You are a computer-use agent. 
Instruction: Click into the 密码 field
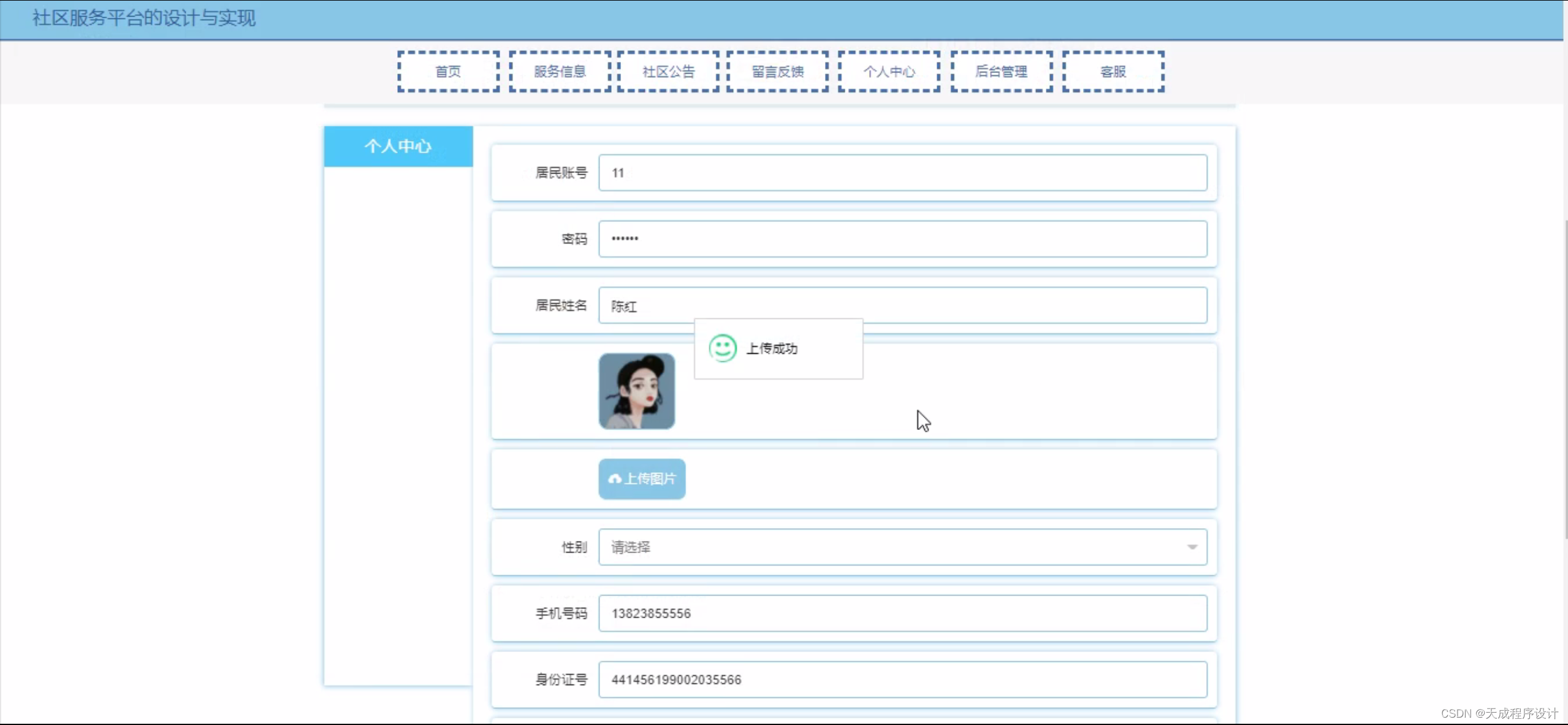tap(902, 239)
